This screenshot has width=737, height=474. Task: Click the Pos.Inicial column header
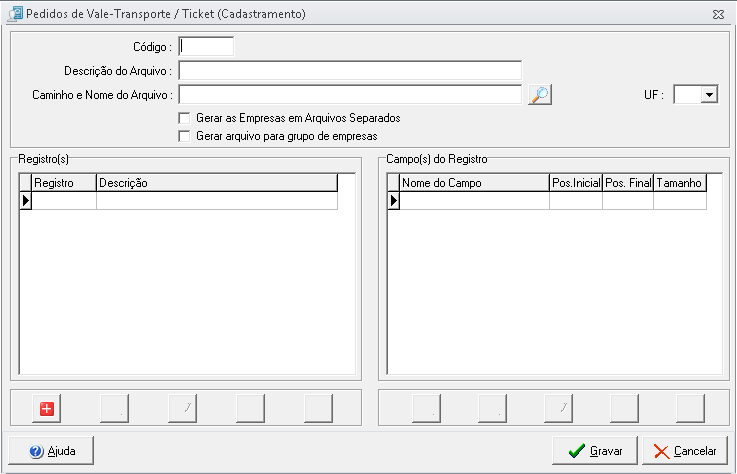pyautogui.click(x=576, y=182)
